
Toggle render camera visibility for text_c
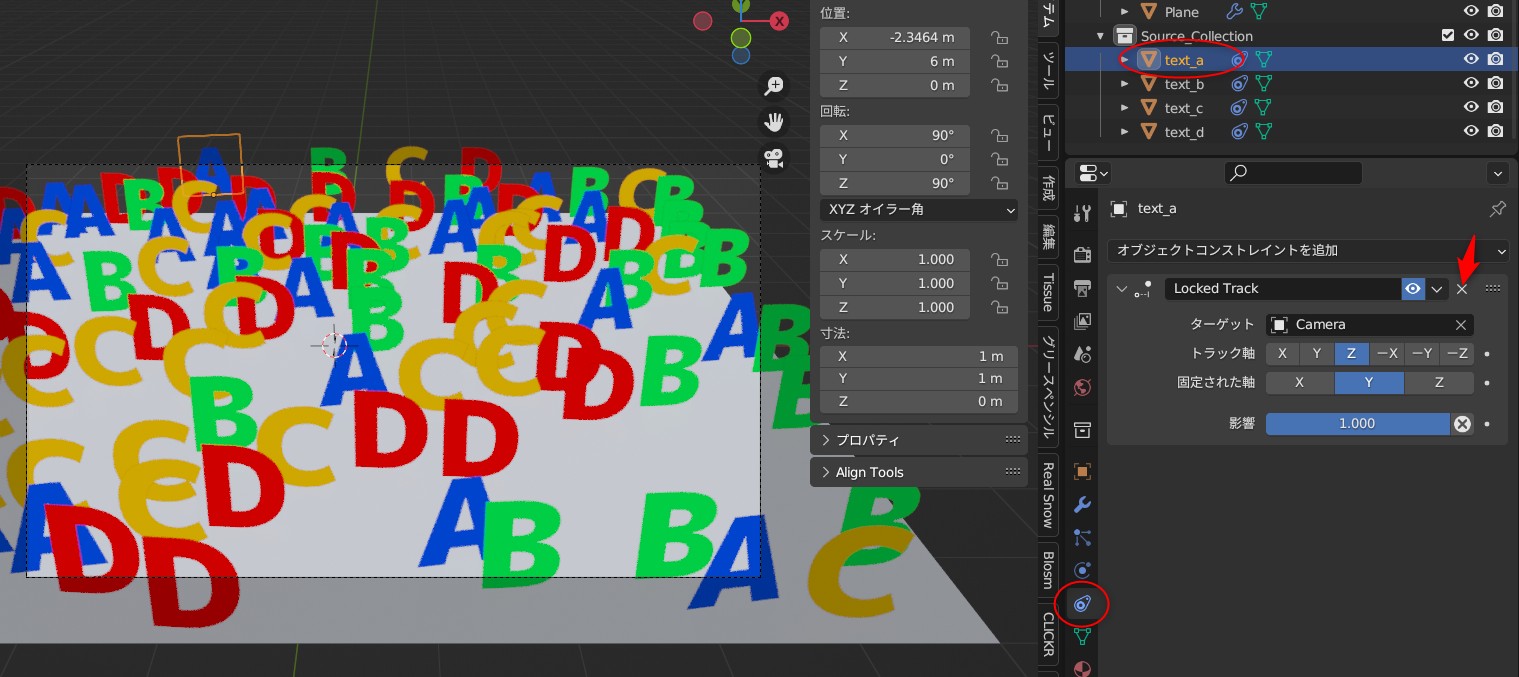point(1495,107)
